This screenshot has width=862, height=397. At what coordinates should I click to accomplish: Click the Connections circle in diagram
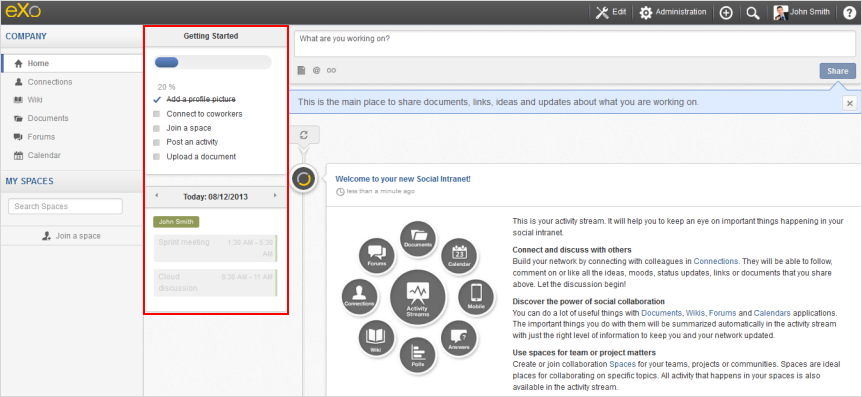point(359,297)
